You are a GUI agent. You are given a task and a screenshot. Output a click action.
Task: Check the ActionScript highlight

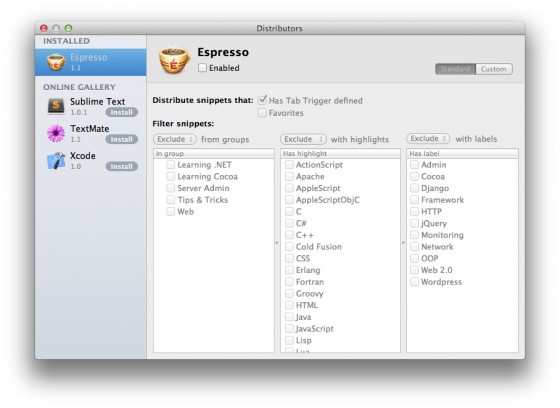(289, 165)
